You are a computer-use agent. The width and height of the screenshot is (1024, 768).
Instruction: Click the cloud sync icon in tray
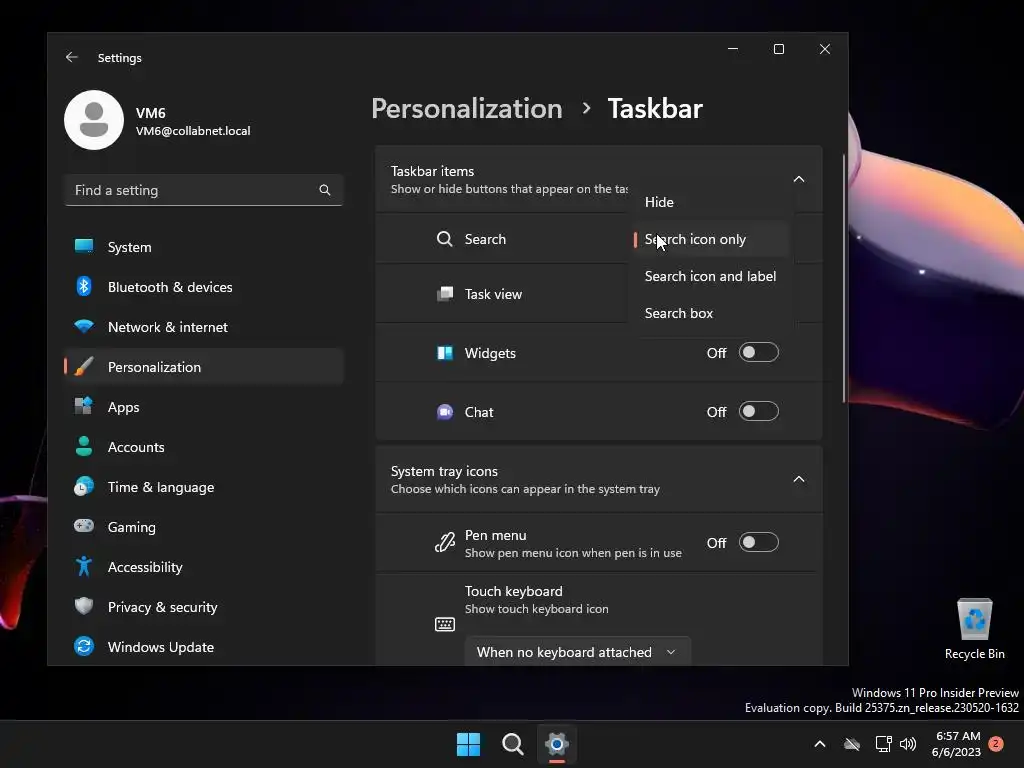(852, 744)
